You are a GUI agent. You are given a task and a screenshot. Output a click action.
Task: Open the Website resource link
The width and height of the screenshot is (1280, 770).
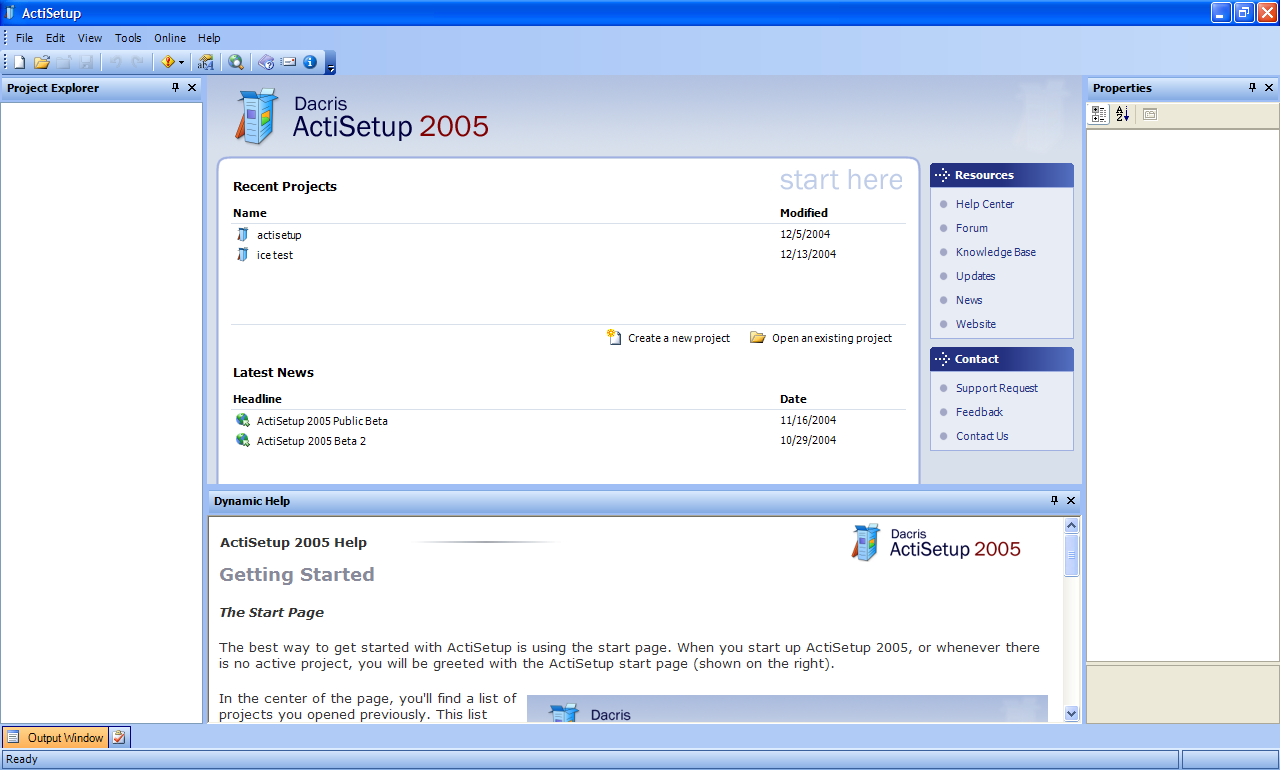(x=976, y=324)
